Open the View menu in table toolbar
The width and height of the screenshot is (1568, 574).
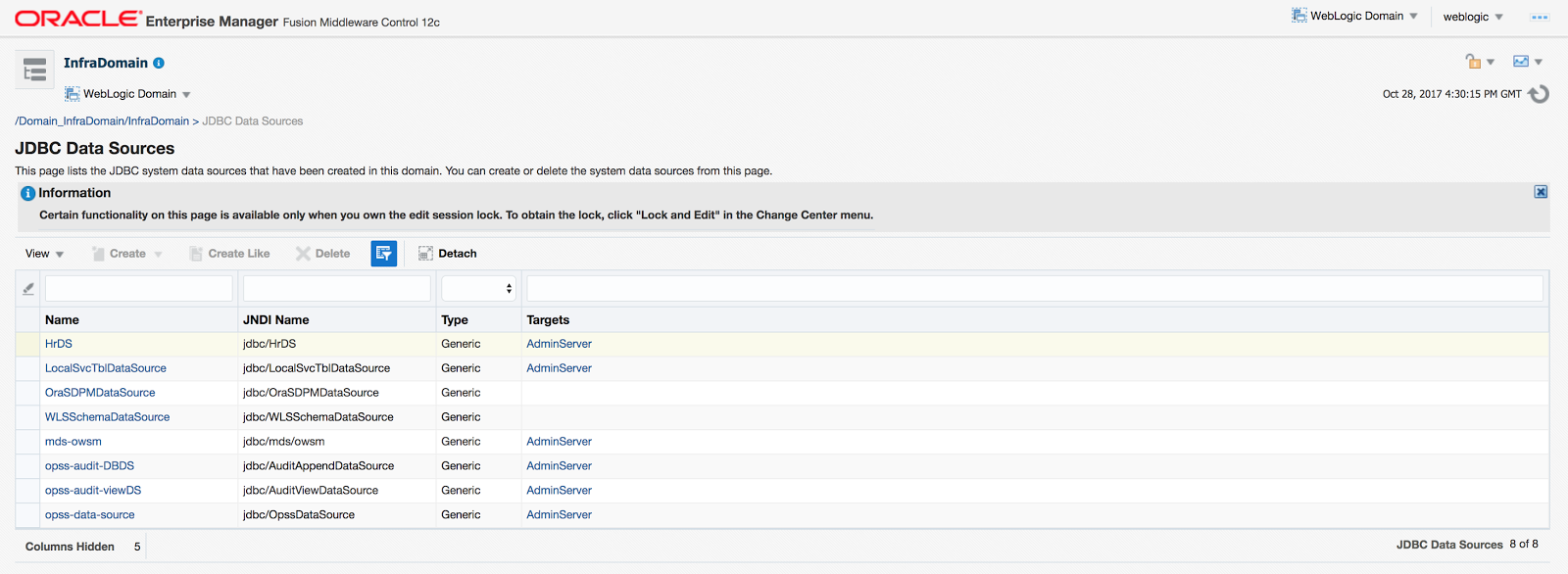coord(44,254)
